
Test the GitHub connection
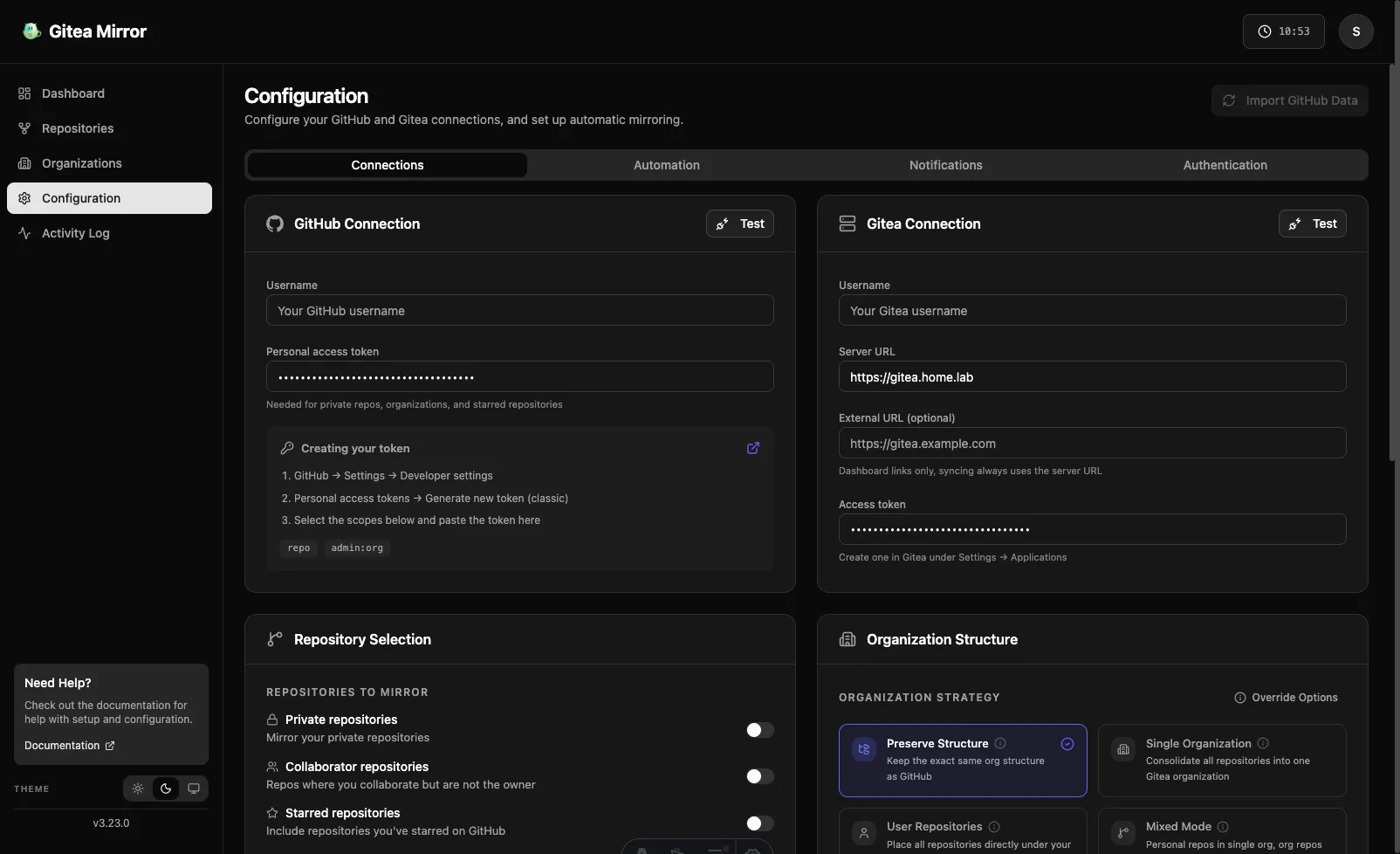click(740, 224)
